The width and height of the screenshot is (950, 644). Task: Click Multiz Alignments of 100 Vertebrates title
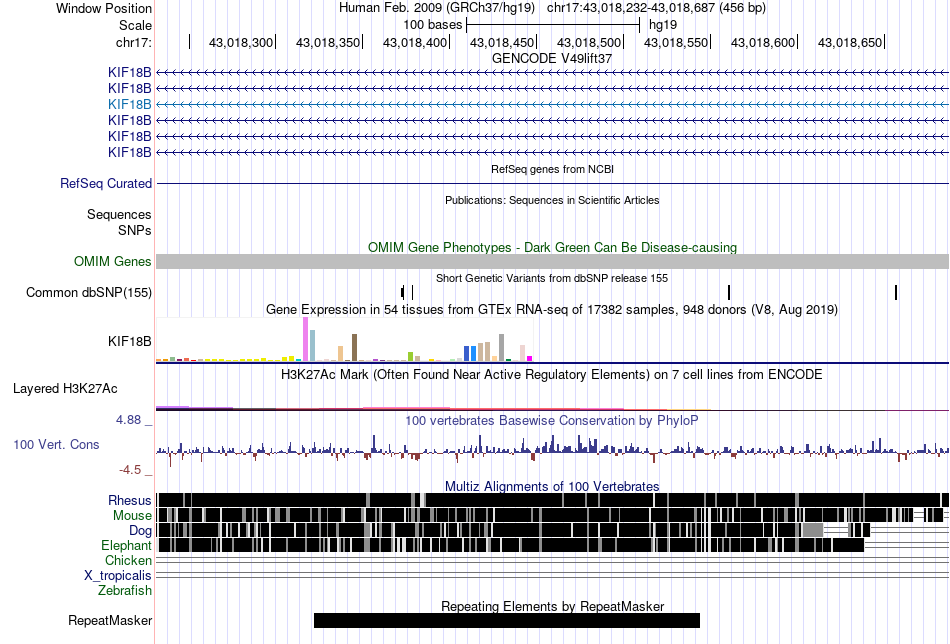click(x=552, y=486)
